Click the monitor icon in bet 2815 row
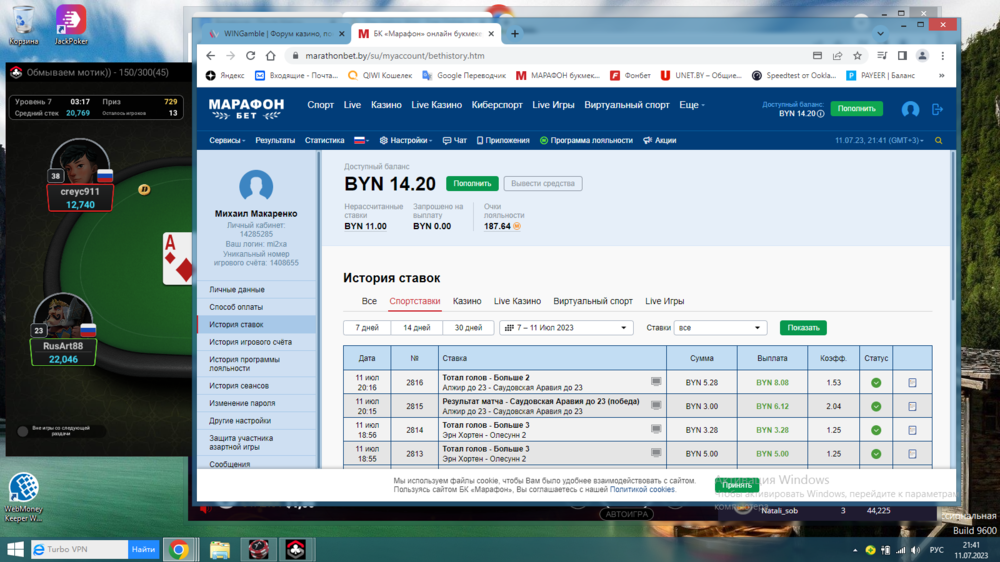Viewport: 1000px width, 562px height. pyautogui.click(x=656, y=406)
